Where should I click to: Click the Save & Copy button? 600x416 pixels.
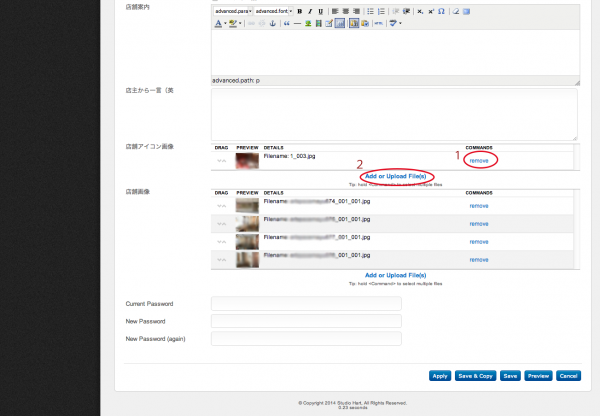point(475,376)
